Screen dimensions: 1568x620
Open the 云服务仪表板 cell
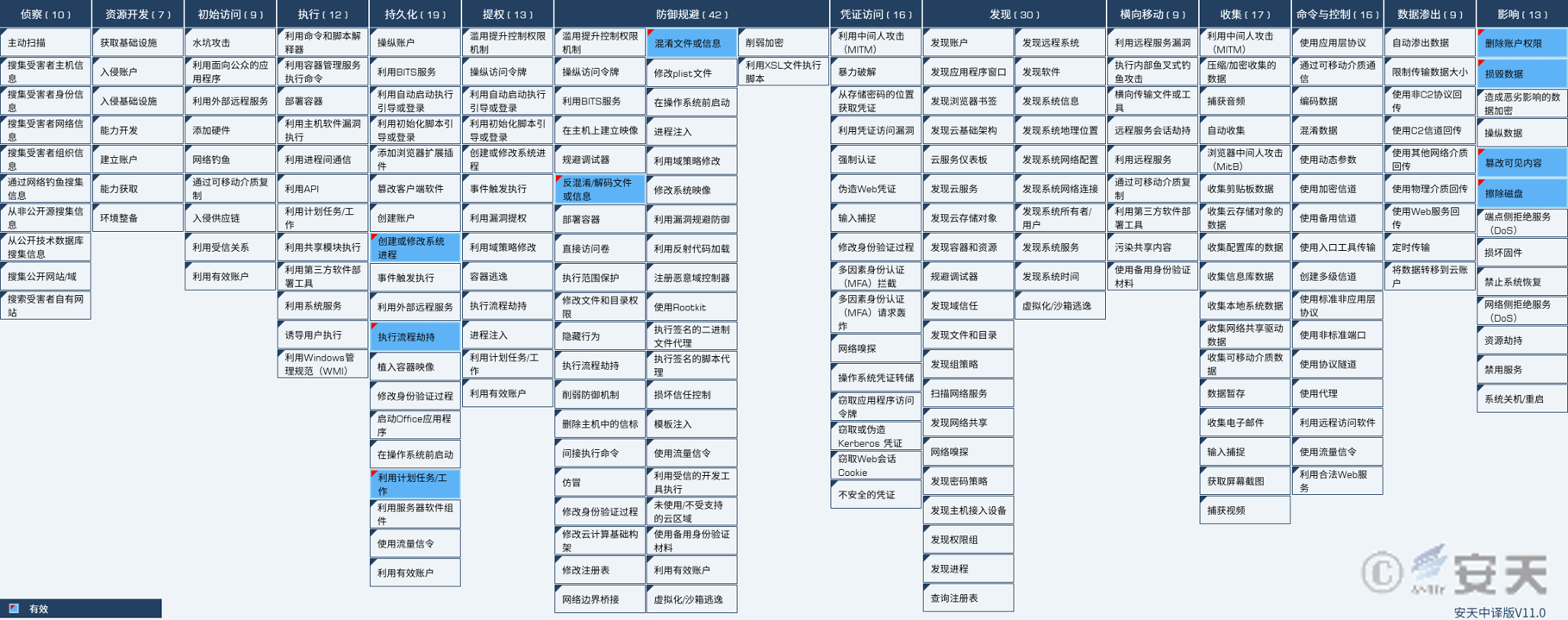pyautogui.click(x=968, y=160)
